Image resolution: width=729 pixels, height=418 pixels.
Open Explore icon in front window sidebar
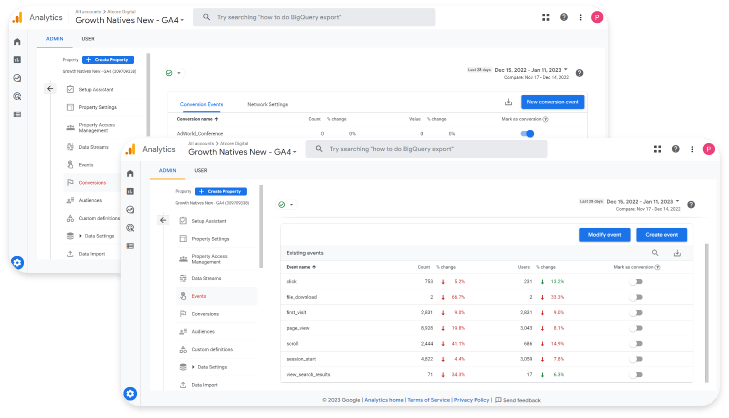coord(130,210)
